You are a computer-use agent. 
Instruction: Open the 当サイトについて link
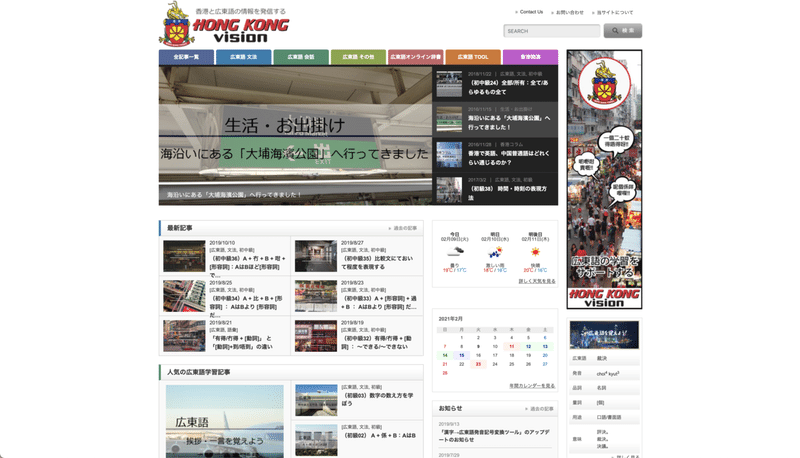[615, 13]
